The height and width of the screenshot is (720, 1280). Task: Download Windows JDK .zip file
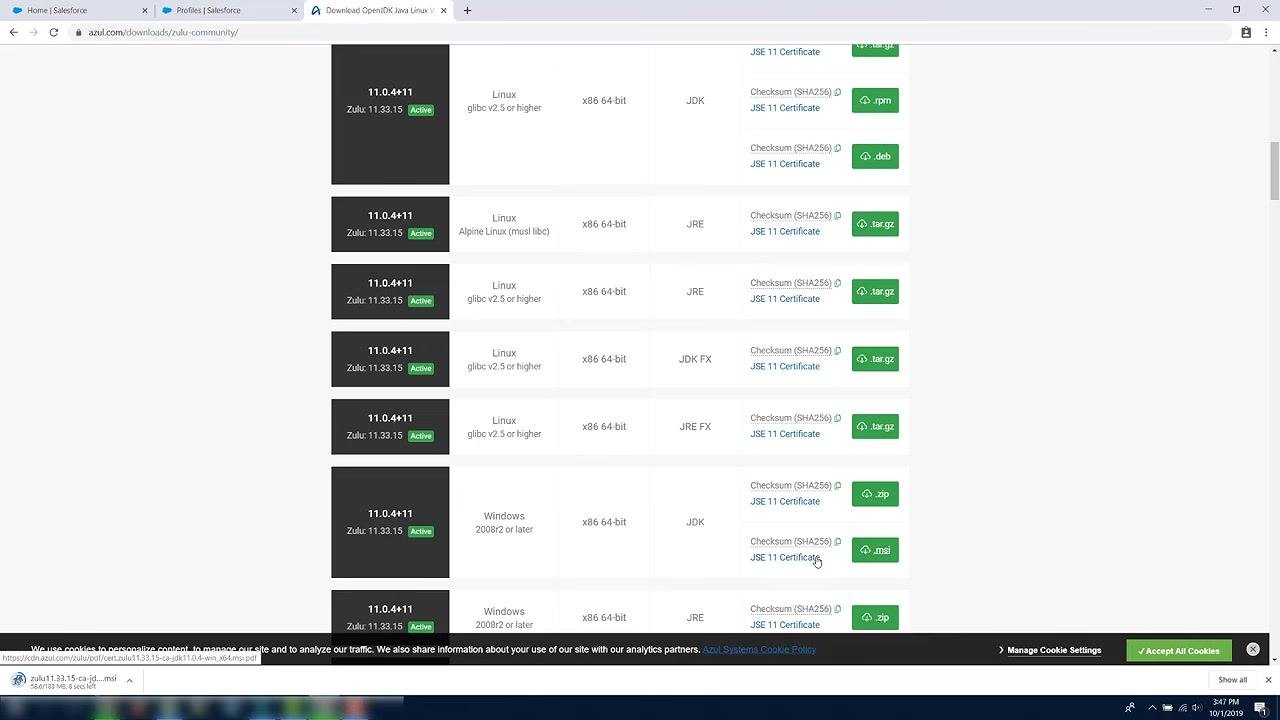point(875,494)
